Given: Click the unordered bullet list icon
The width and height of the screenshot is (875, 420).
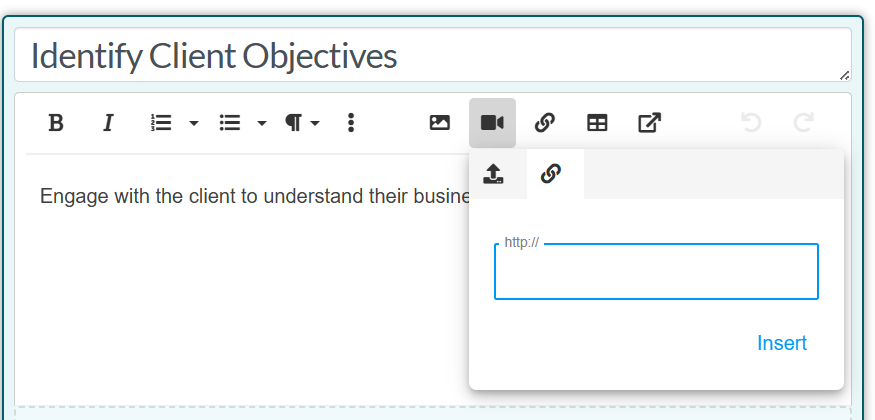Looking at the screenshot, I should coord(230,123).
